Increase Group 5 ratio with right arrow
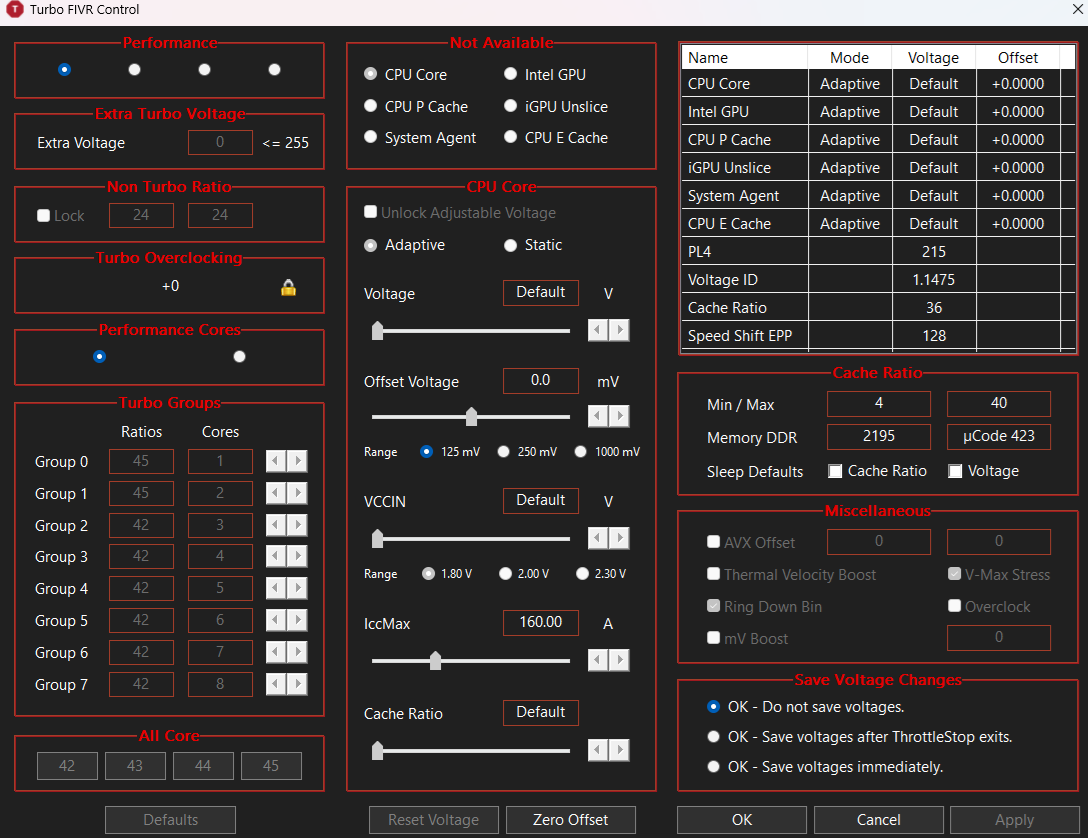This screenshot has width=1088, height=838. [298, 620]
